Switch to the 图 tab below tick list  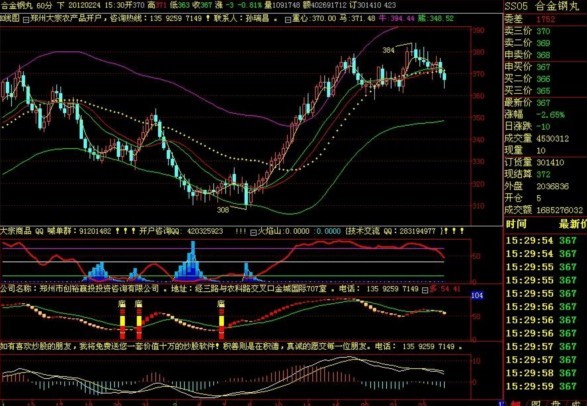tap(537, 403)
